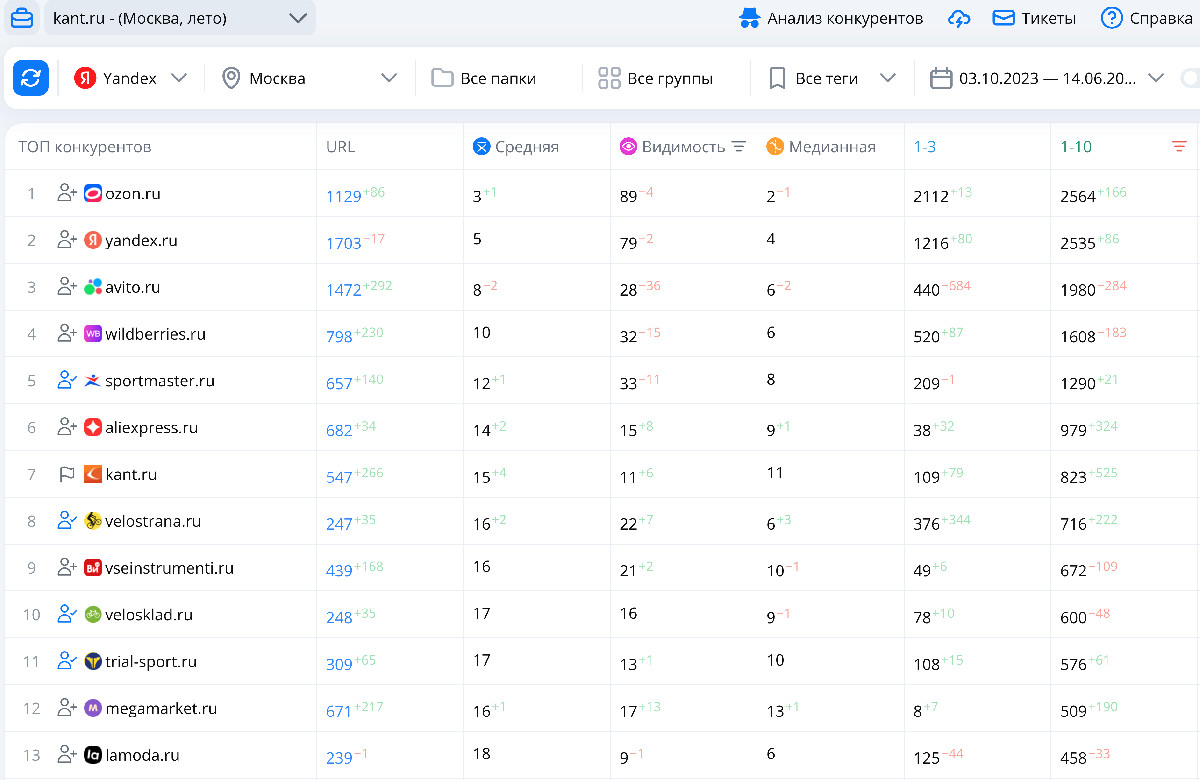The image size is (1200, 780).
Task: Open the Тикеты link
Action: click(x=1034, y=18)
